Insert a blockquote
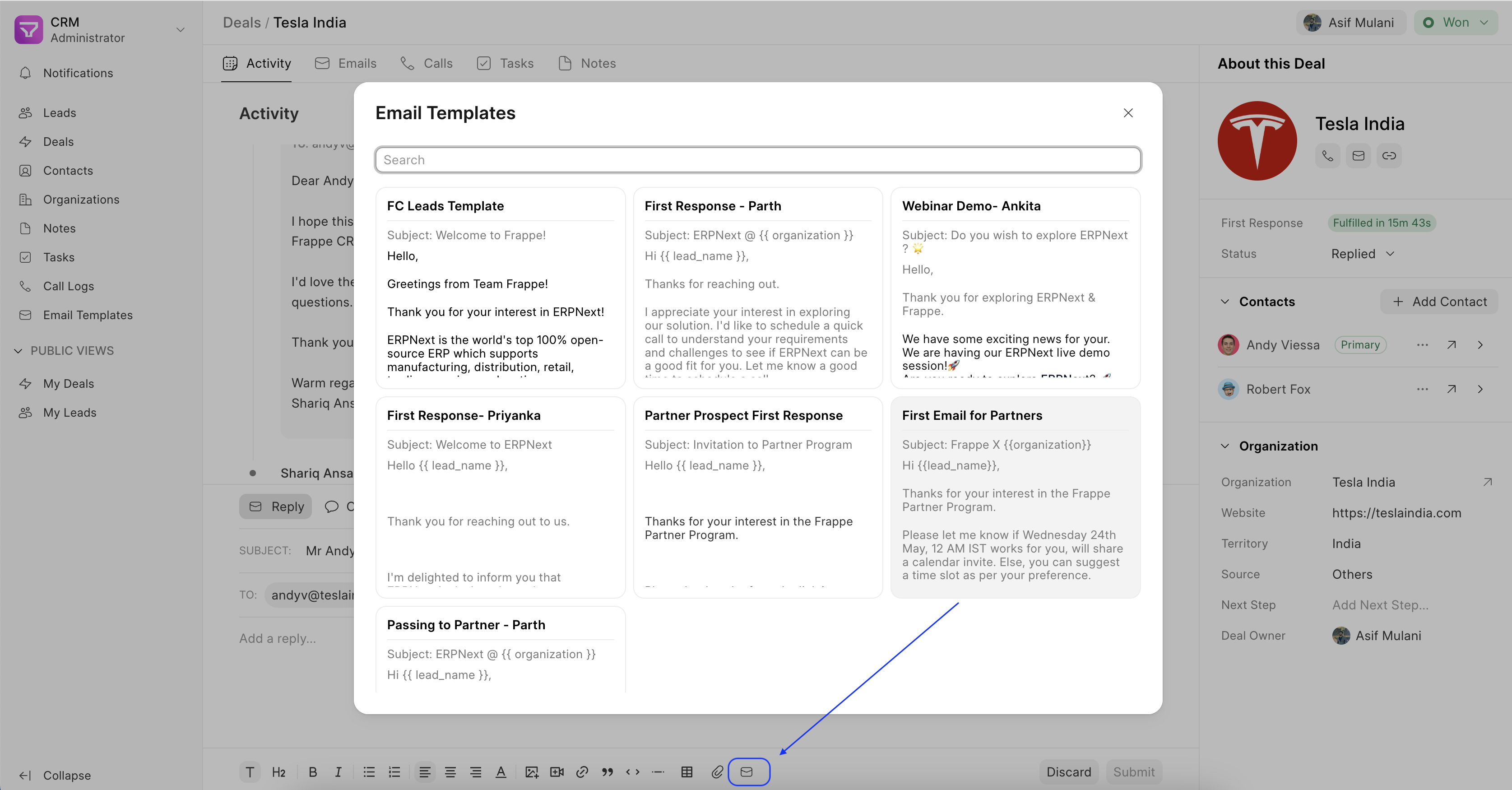 pyautogui.click(x=608, y=772)
